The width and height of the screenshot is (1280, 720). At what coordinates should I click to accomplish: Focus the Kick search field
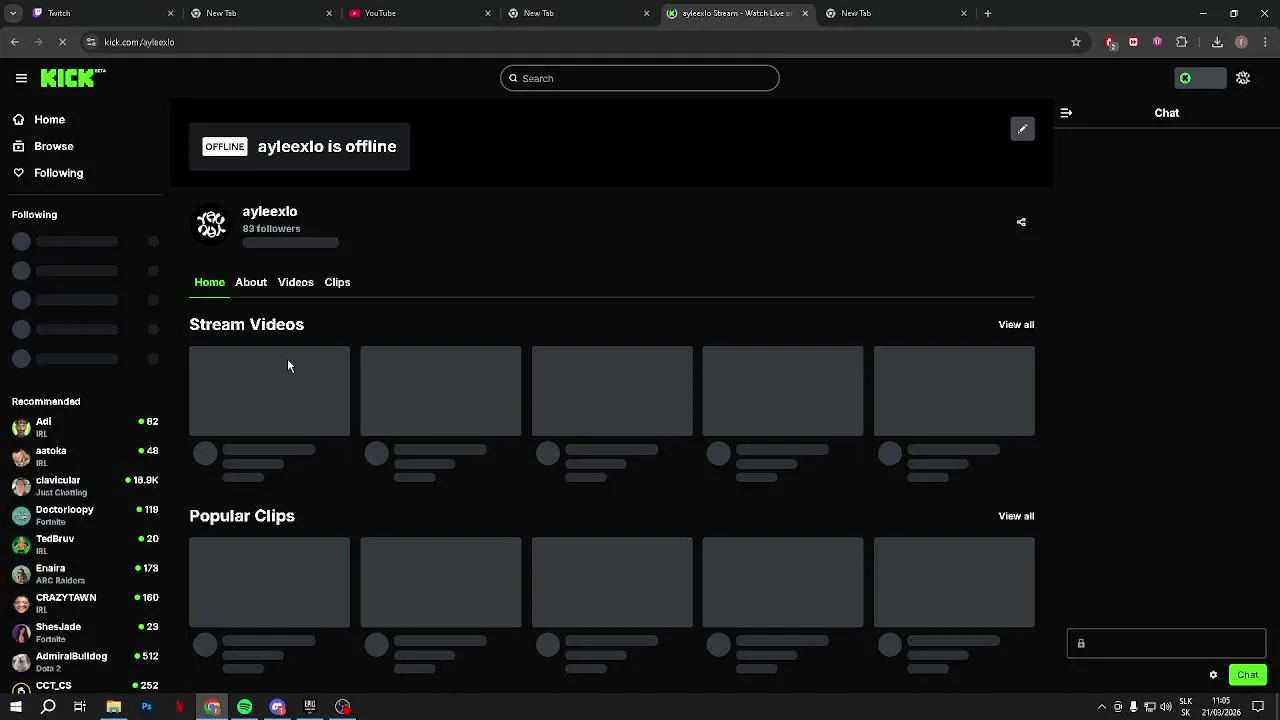coord(640,78)
